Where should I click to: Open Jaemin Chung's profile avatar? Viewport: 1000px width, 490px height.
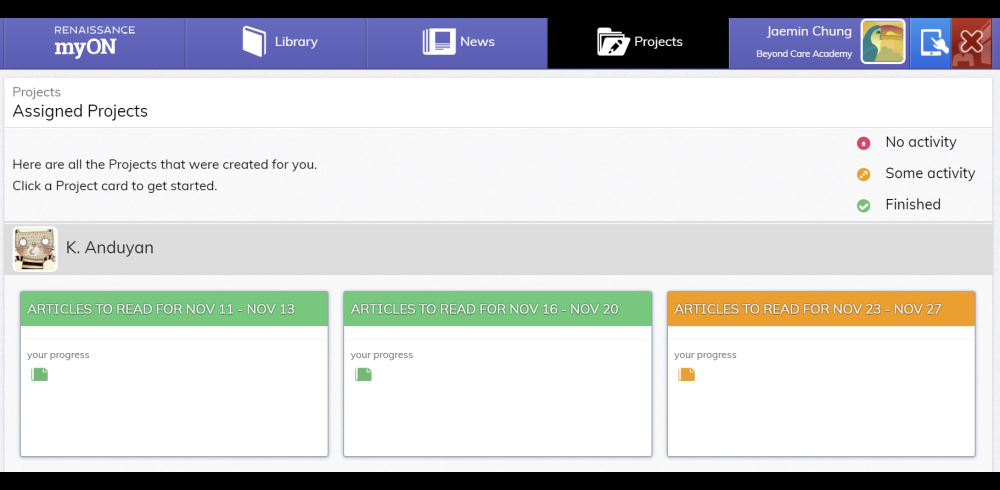(x=883, y=41)
